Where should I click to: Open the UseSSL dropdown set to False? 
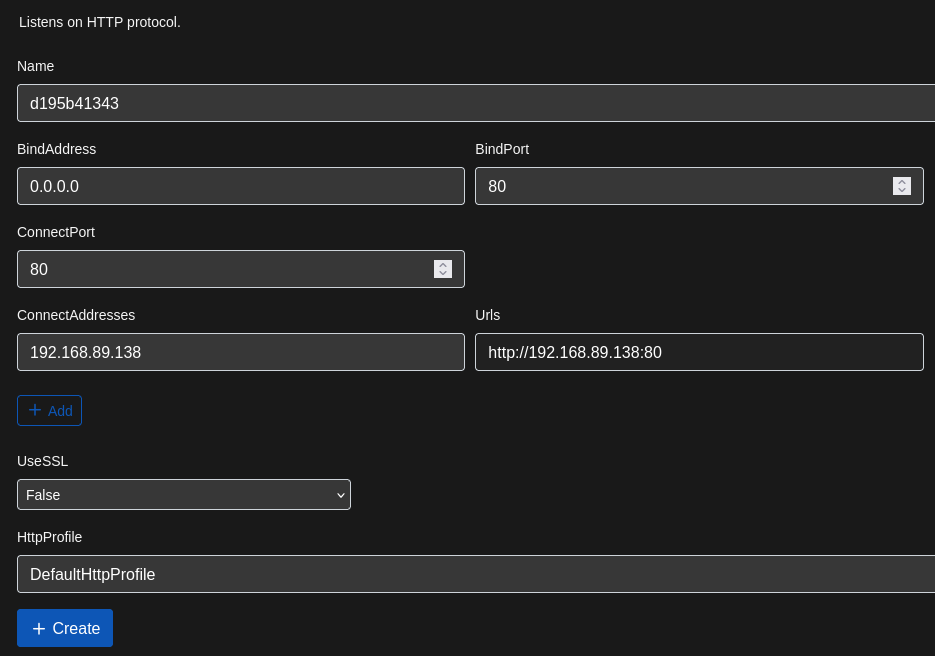(x=183, y=494)
